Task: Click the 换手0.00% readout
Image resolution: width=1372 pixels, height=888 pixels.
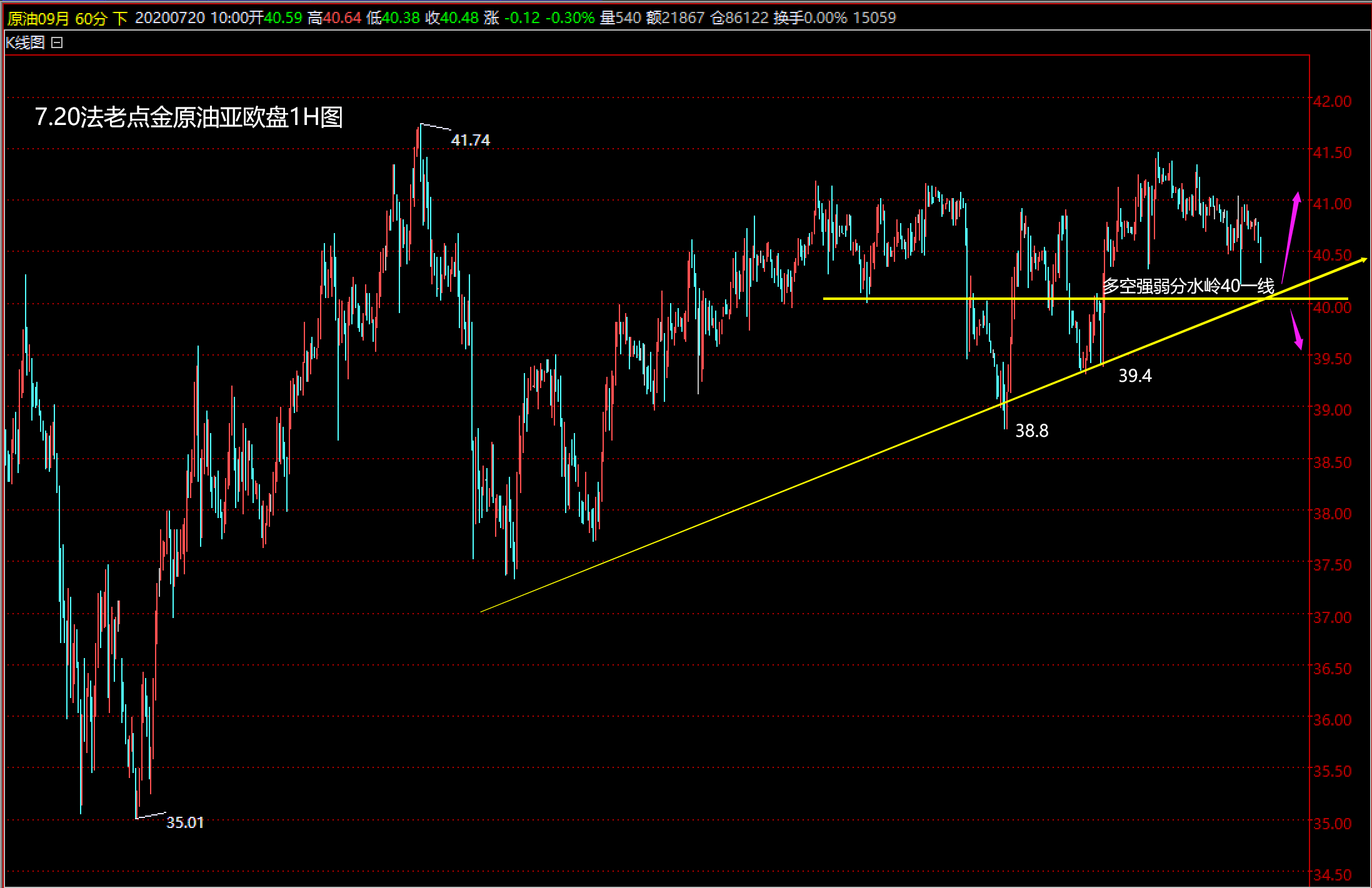Action: click(x=810, y=17)
